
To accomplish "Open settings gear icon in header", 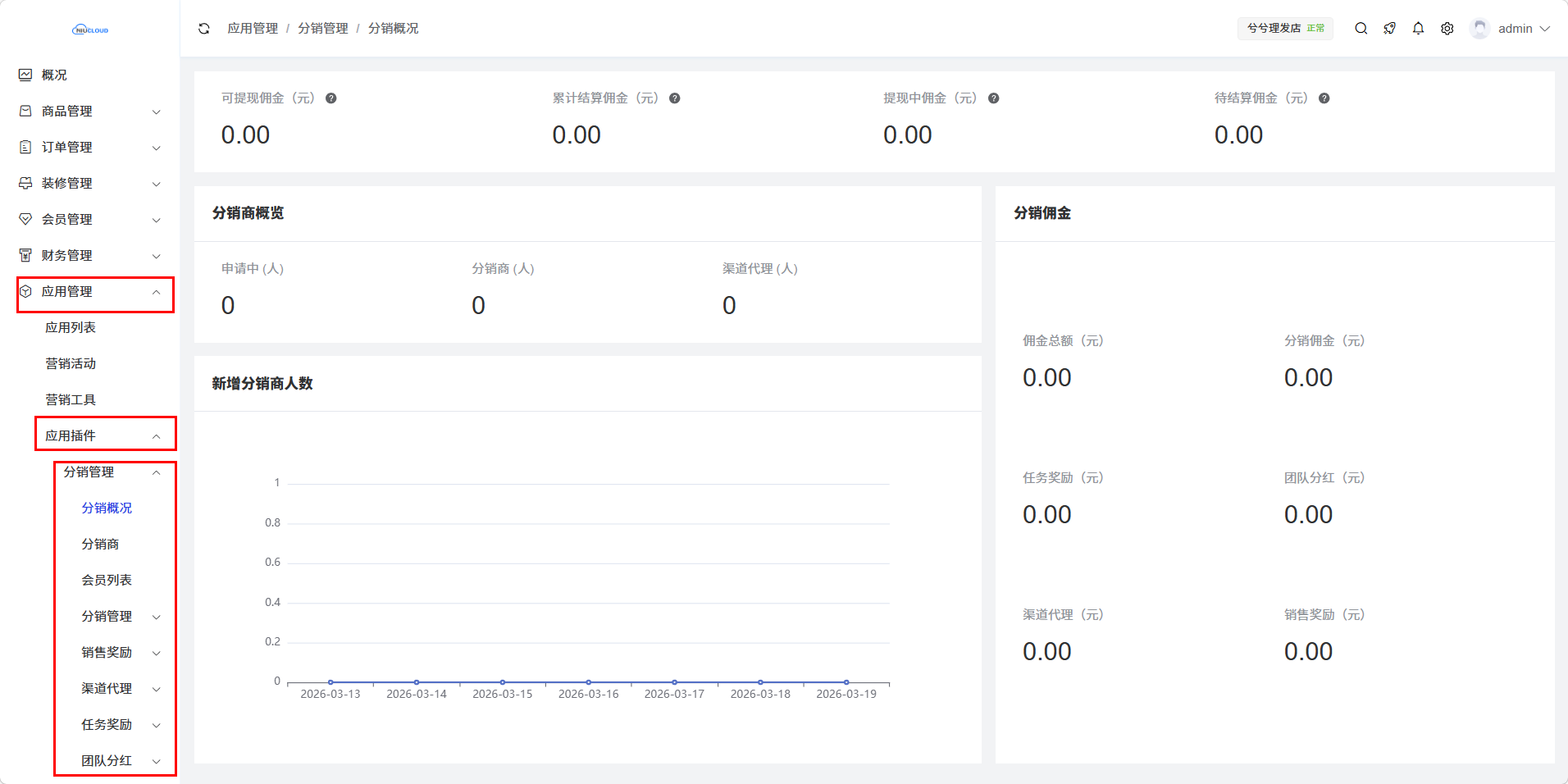I will (1447, 29).
